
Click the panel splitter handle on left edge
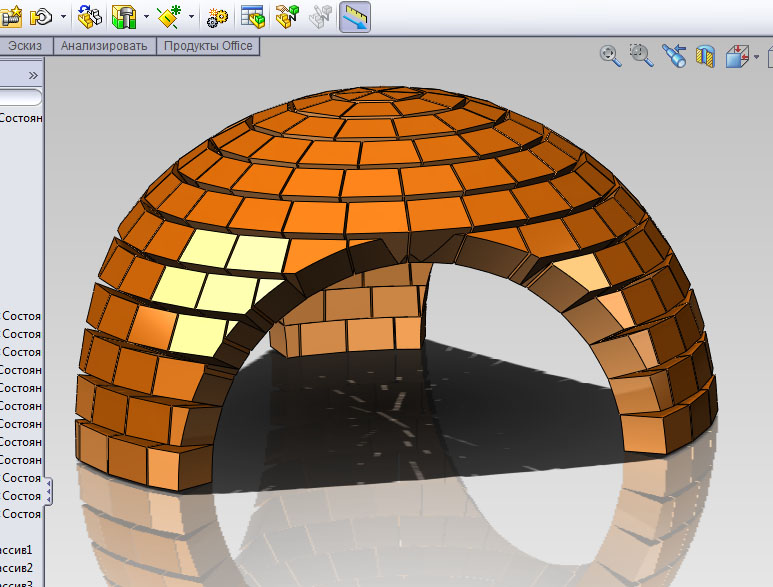[x=49, y=491]
